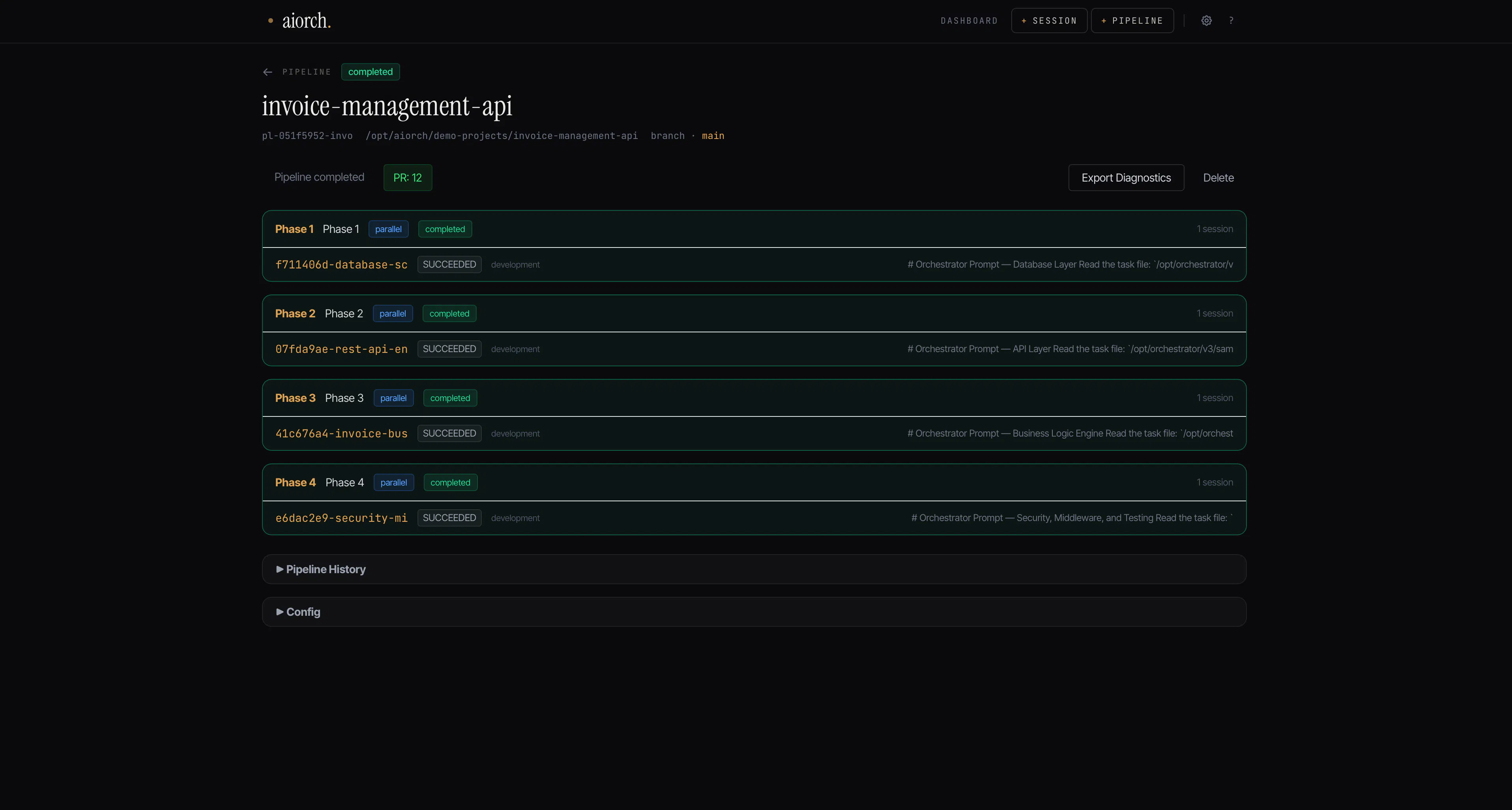Expand the Pipeline History section
This screenshot has height=810, width=1512.
(x=754, y=569)
